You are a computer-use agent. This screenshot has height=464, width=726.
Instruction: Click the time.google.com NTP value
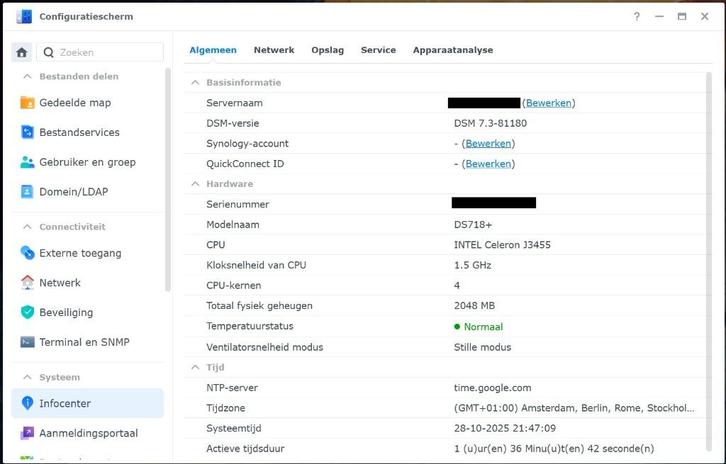pyautogui.click(x=492, y=388)
